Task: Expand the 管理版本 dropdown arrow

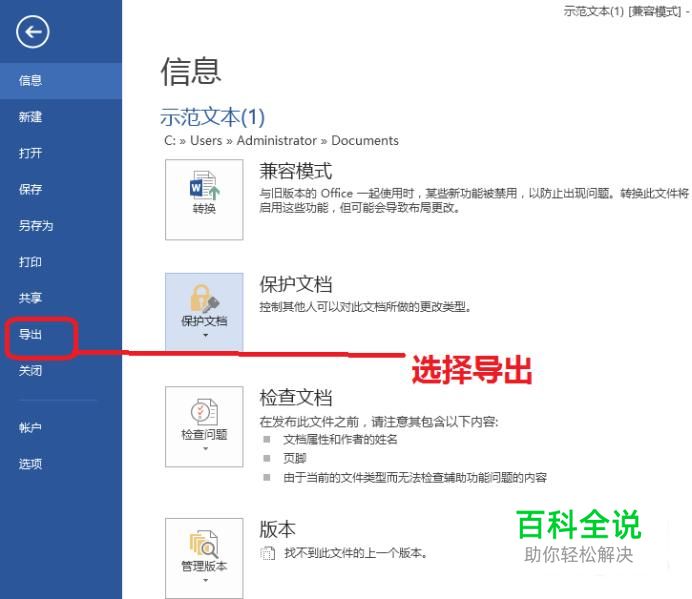Action: pyautogui.click(x=205, y=580)
